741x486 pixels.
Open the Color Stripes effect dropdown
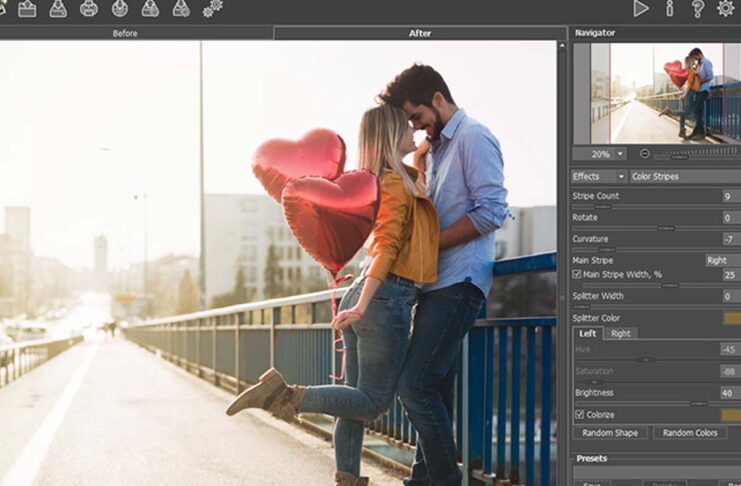[x=685, y=176]
